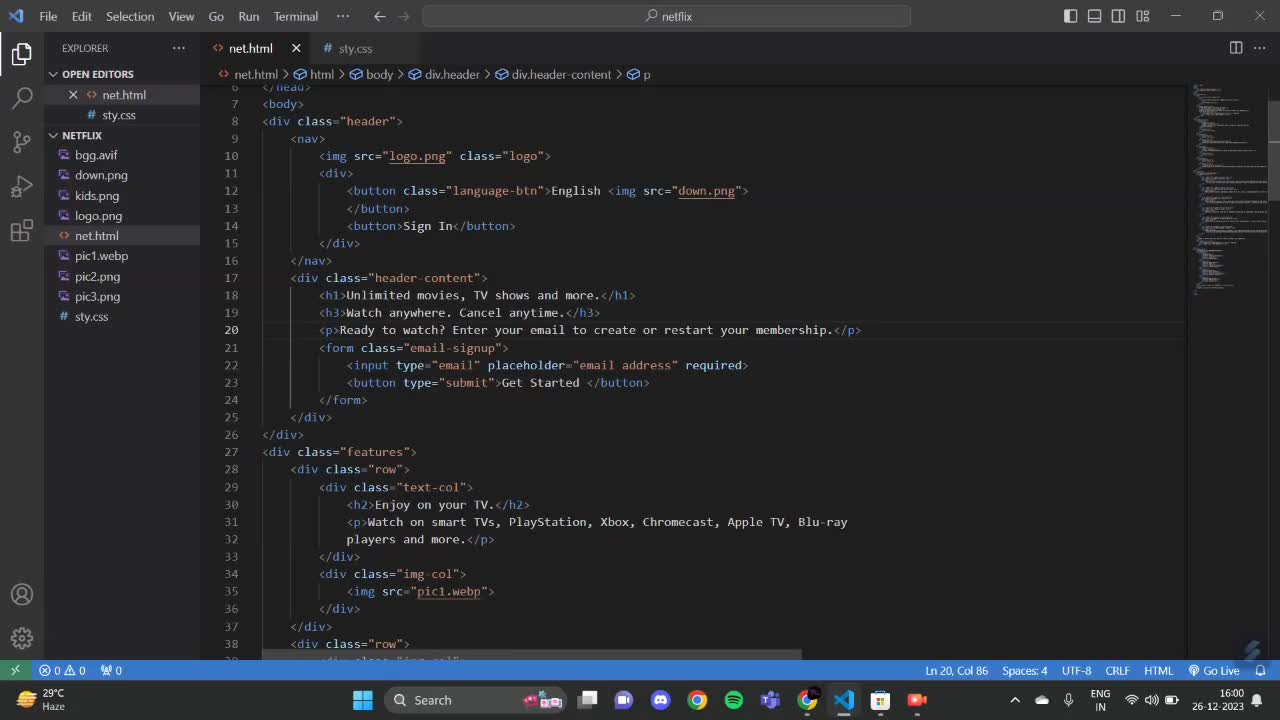Open bgg.avif in the explorer
Screen dimensions: 1280x720
click(x=96, y=155)
